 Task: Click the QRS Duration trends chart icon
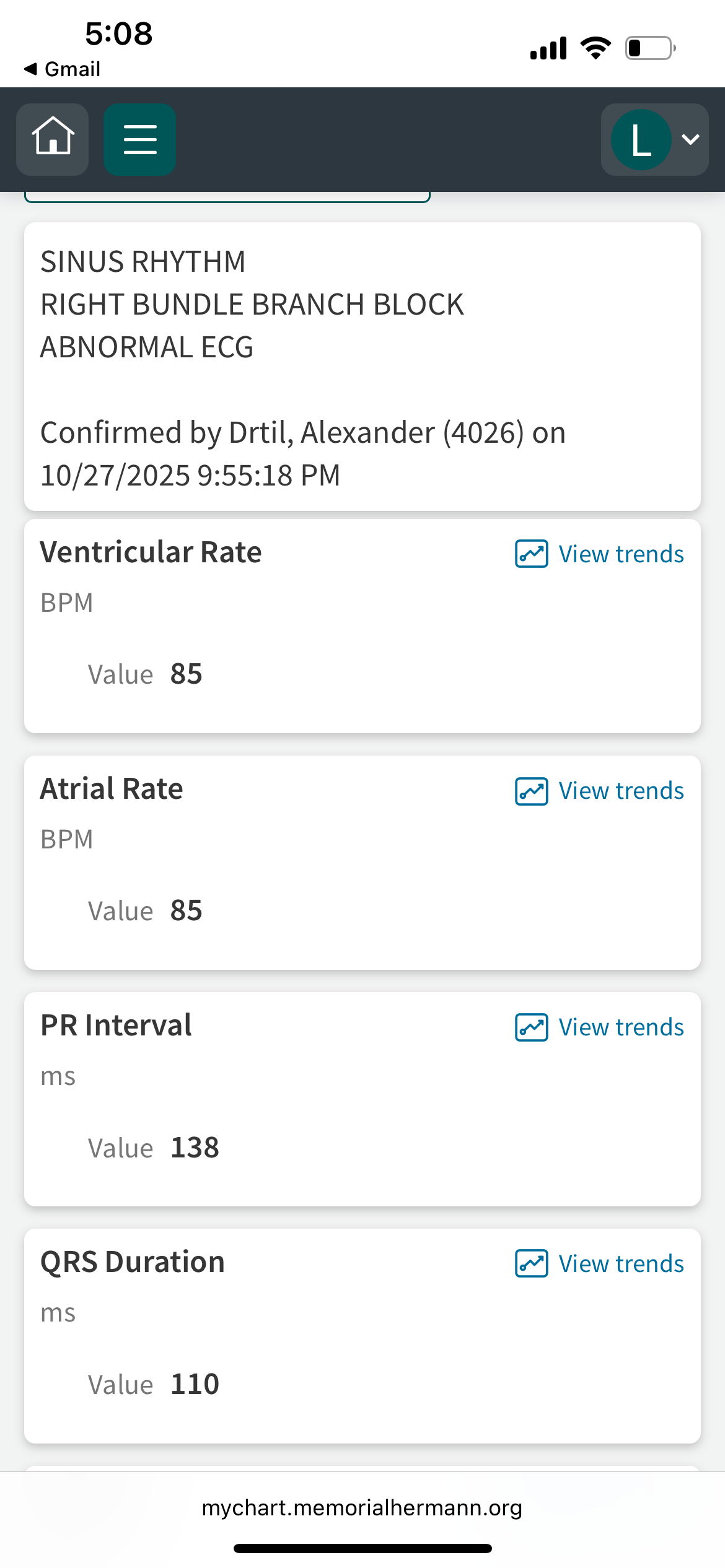coord(531,1264)
